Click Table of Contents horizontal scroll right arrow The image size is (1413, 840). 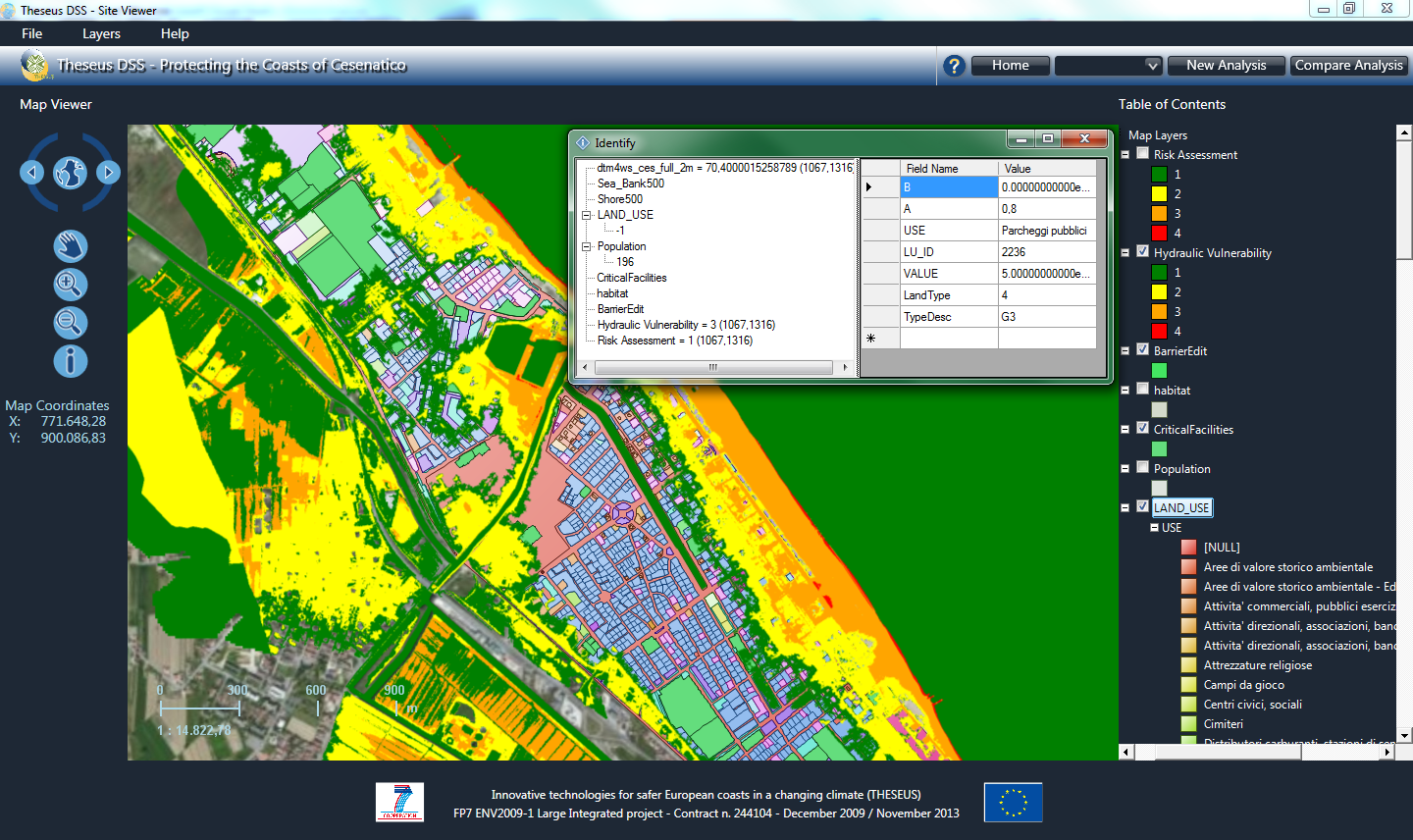click(1387, 752)
